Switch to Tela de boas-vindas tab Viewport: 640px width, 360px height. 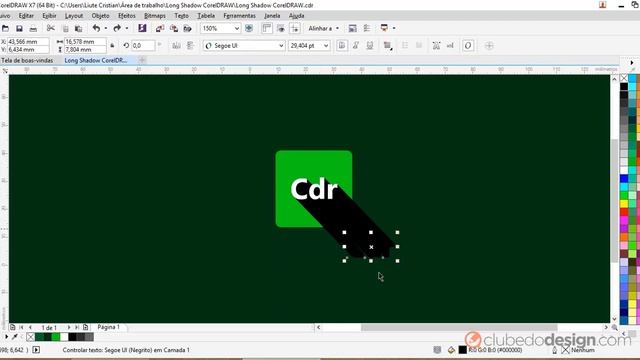point(27,60)
